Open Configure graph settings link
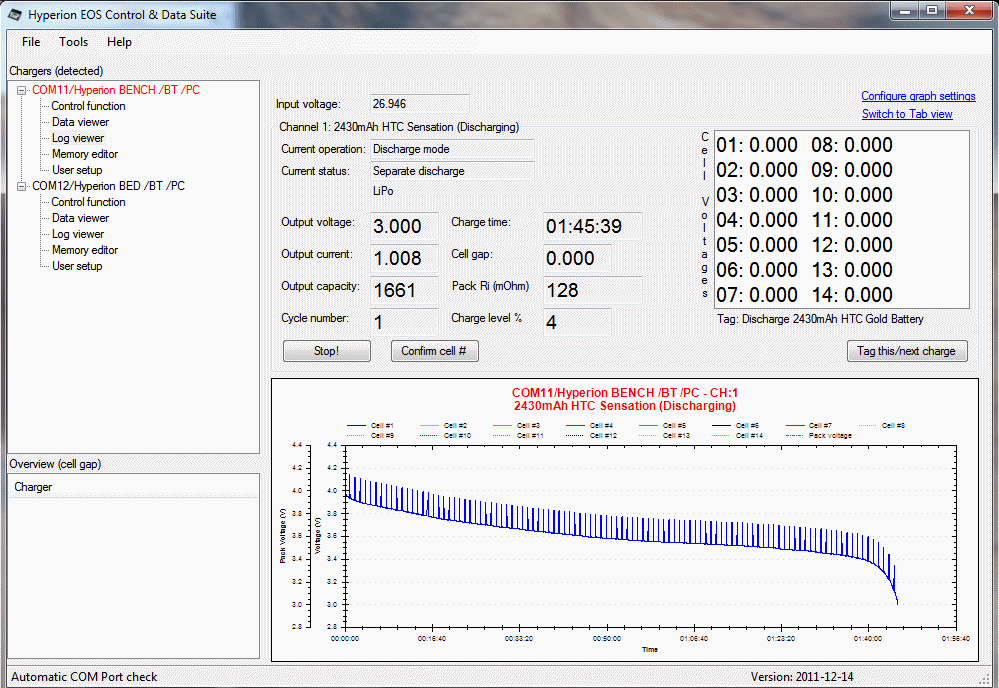Viewport: 999px width, 688px height. [918, 96]
